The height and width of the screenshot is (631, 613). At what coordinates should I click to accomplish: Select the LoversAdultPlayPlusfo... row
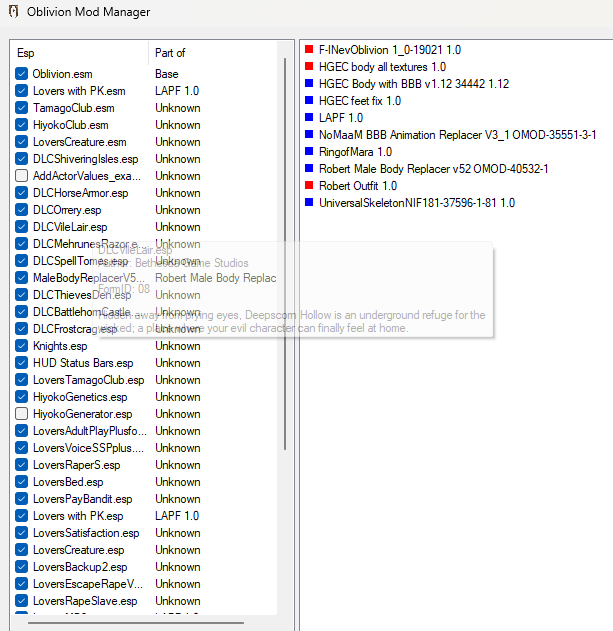(146, 431)
